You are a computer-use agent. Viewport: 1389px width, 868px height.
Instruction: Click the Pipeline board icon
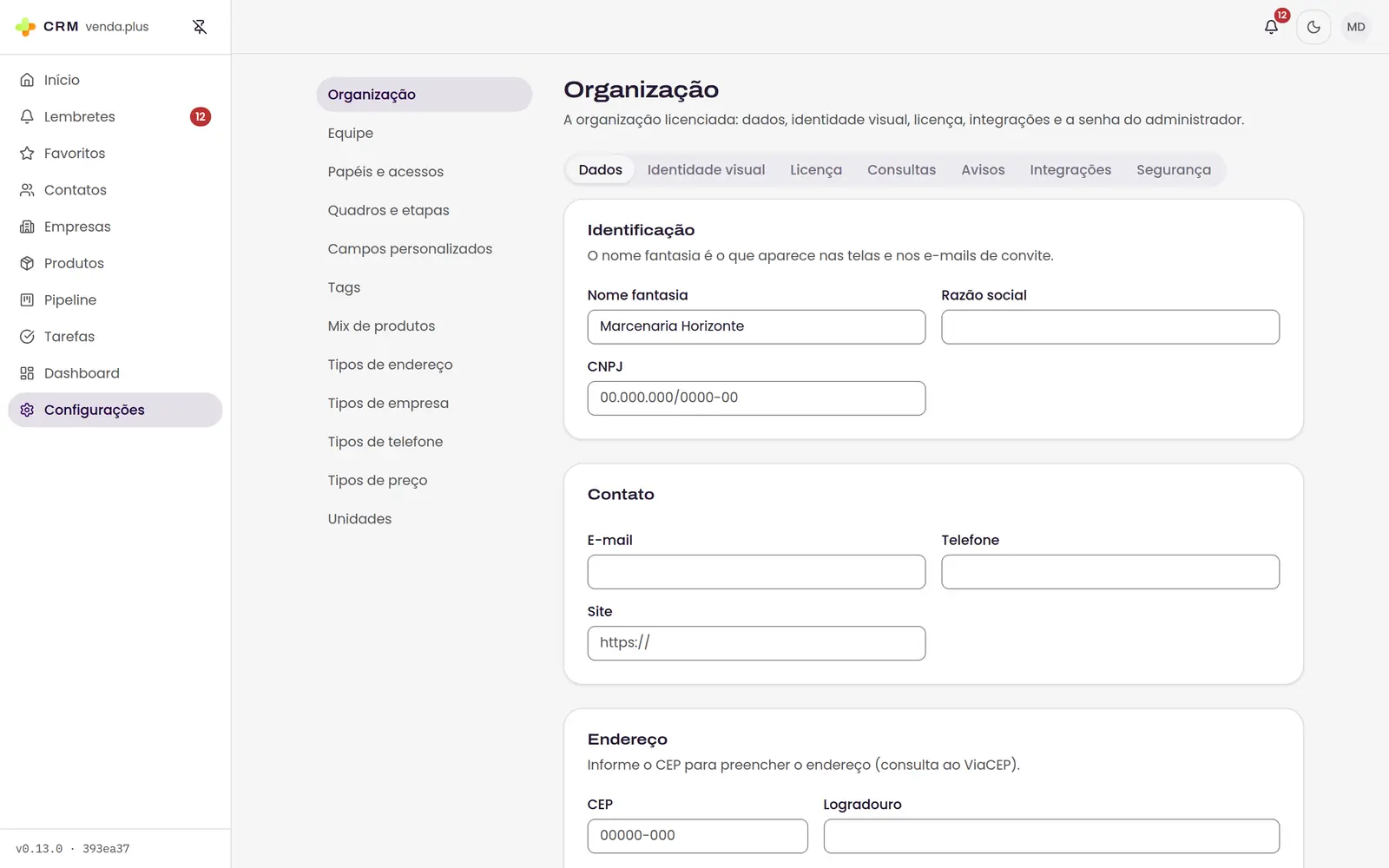[x=27, y=299]
